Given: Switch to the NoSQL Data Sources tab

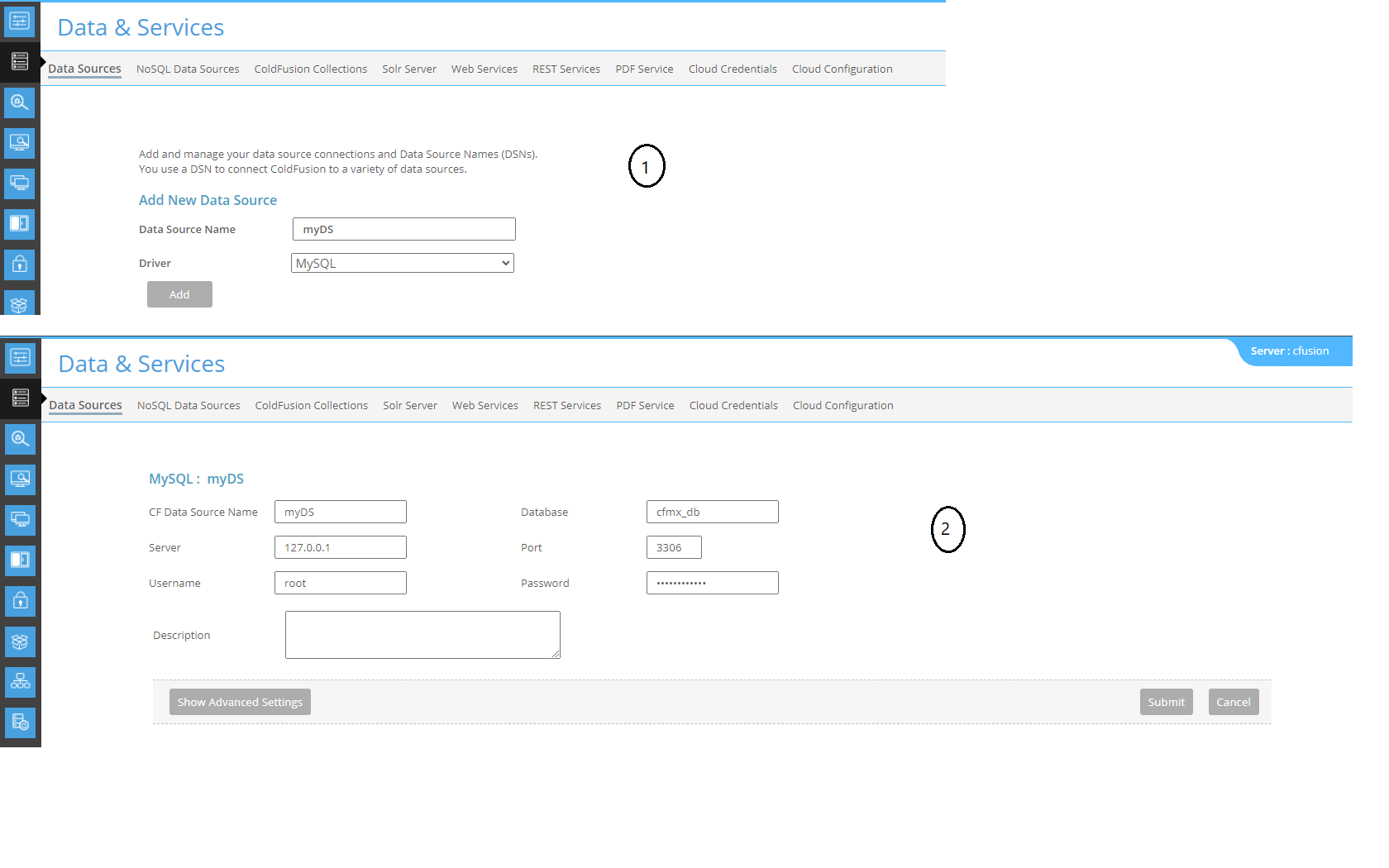Looking at the screenshot, I should 188,405.
